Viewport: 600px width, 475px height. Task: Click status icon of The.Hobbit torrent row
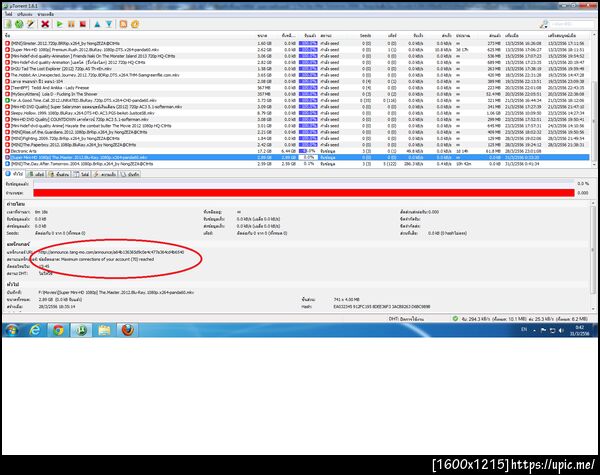pyautogui.click(x=7, y=75)
